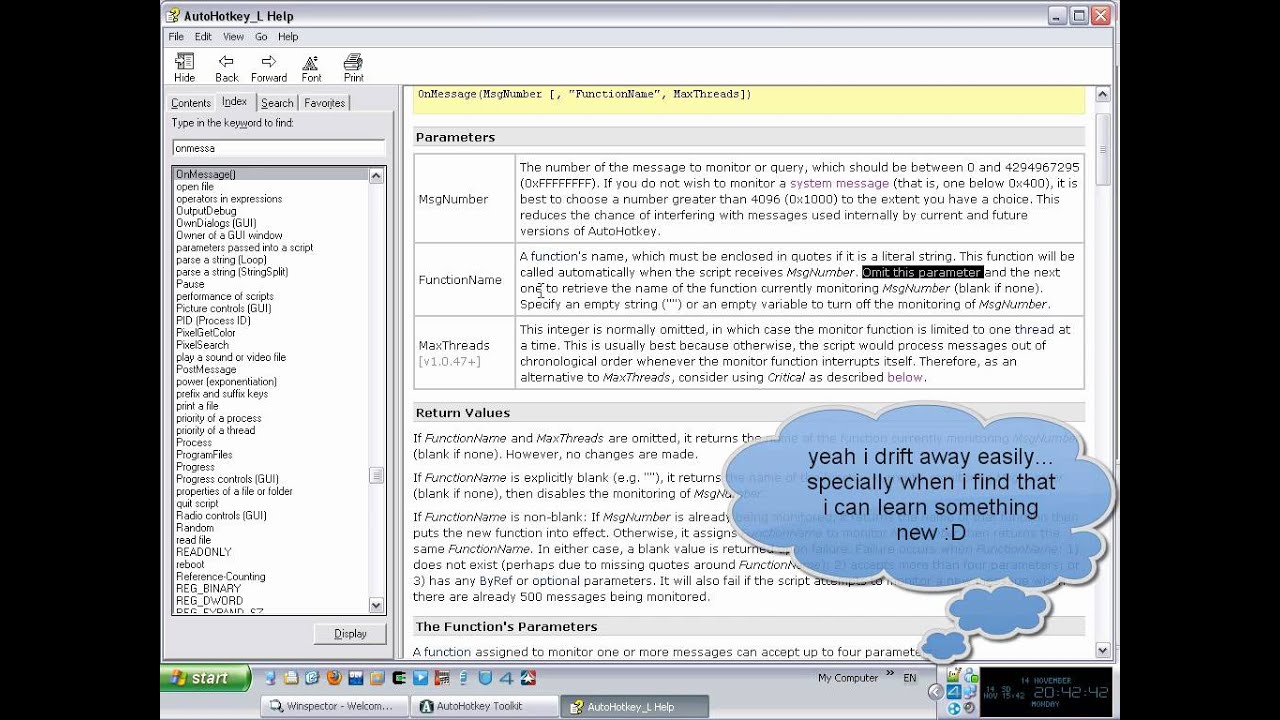1280x720 pixels.
Task: Go to previous topic with Back
Action: coord(227,68)
